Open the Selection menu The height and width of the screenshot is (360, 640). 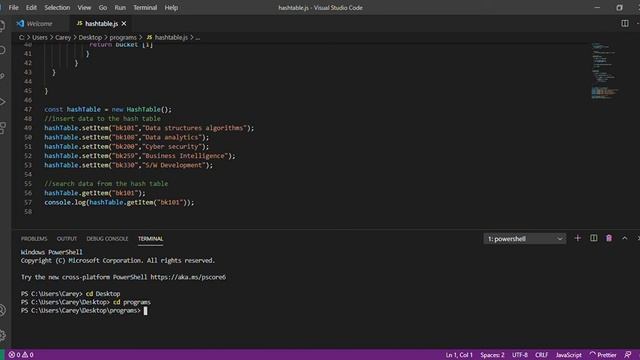coord(57,7)
